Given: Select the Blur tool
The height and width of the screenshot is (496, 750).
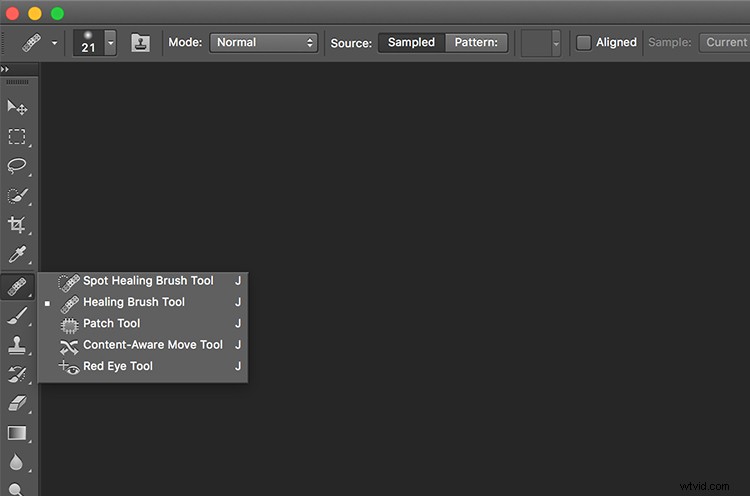Looking at the screenshot, I should point(16,463).
